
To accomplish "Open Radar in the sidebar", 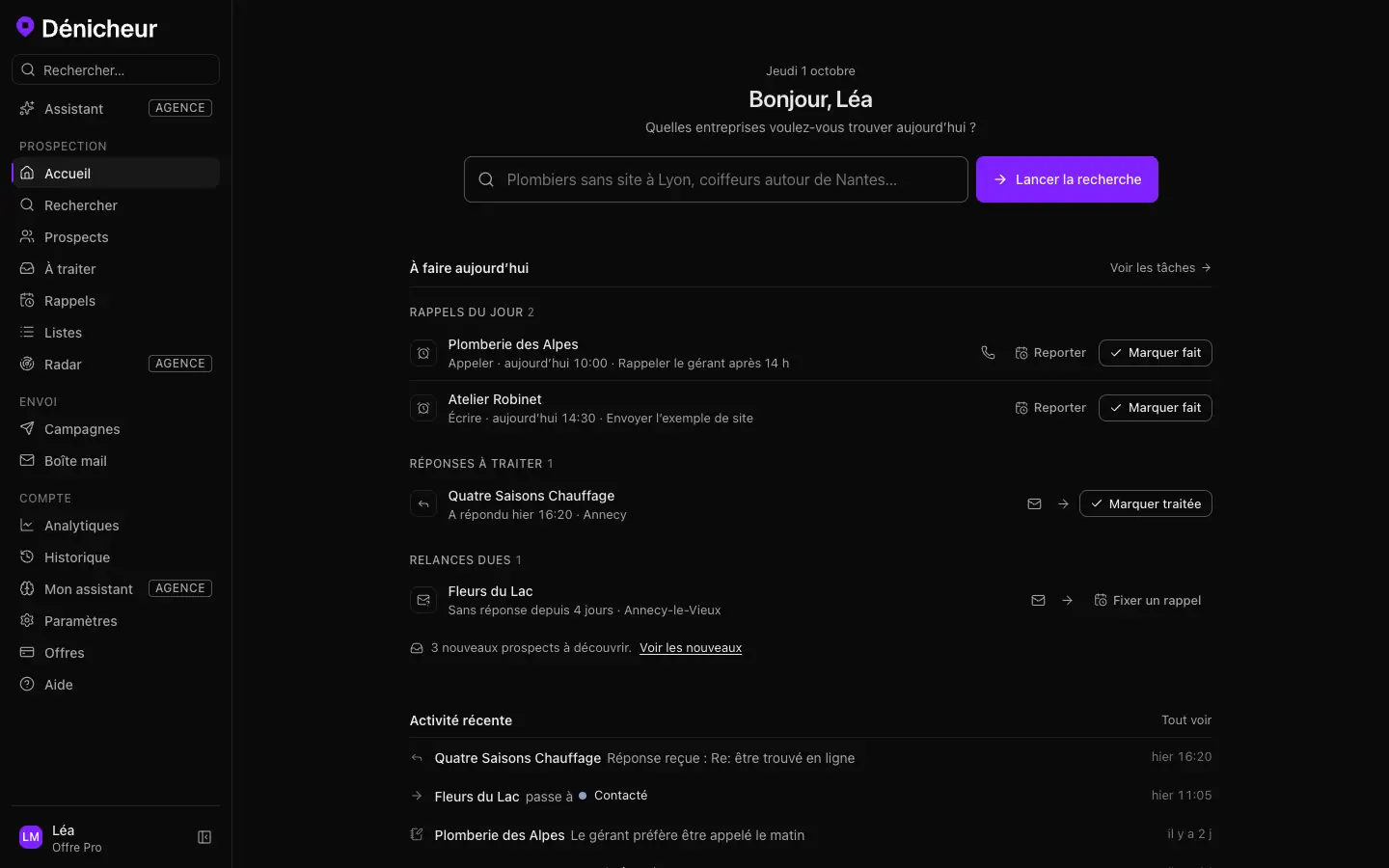I will tap(116, 365).
